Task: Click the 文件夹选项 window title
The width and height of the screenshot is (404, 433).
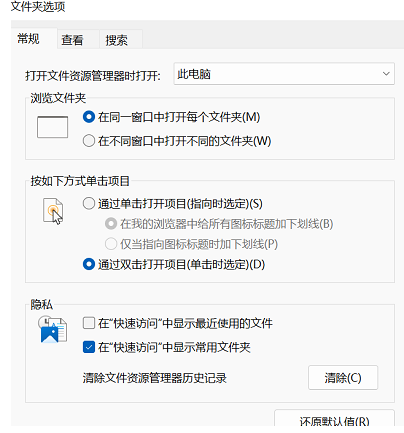Action: pyautogui.click(x=38, y=7)
